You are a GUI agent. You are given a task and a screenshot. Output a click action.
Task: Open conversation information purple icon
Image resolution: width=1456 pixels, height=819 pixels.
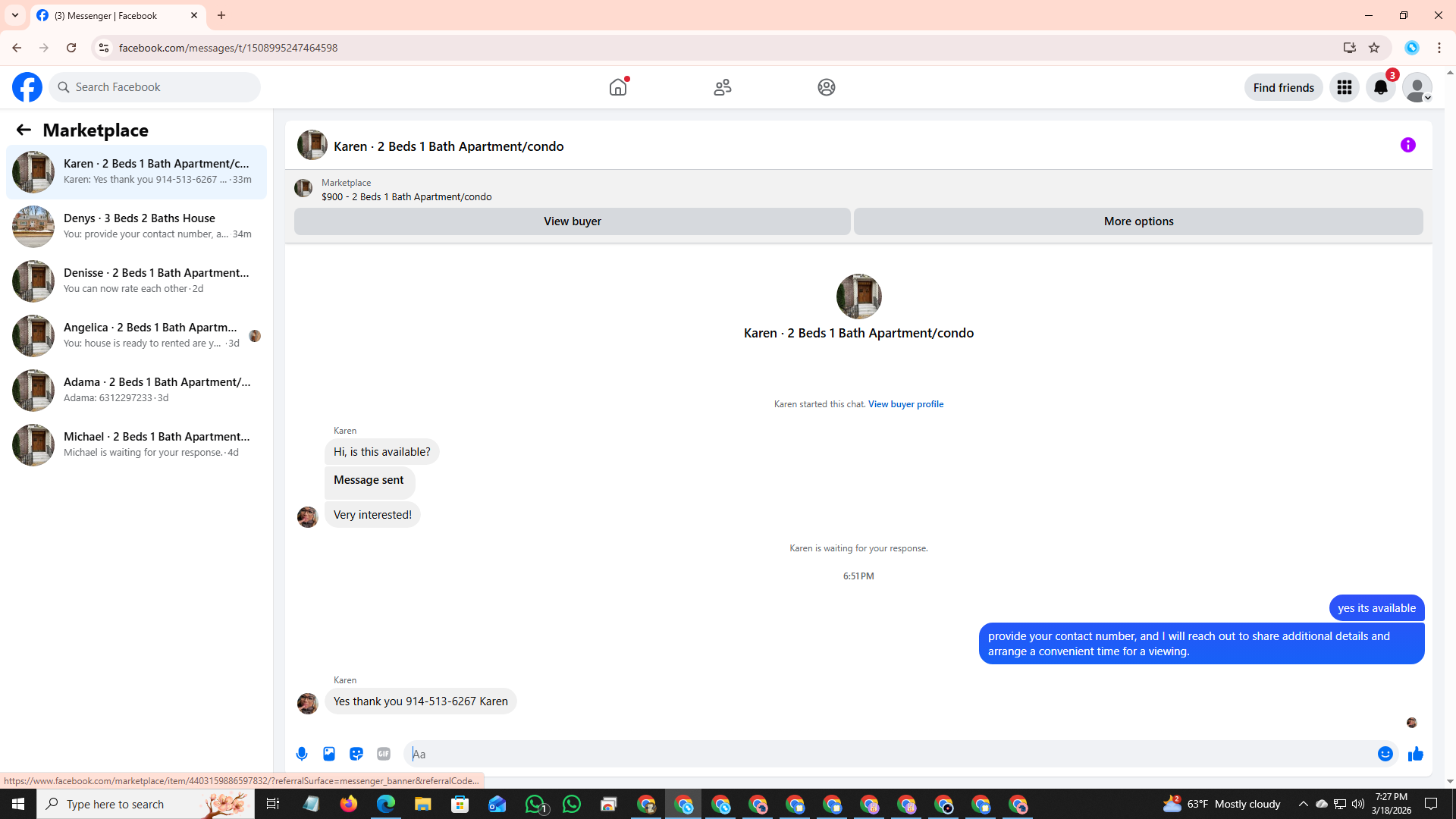tap(1407, 145)
